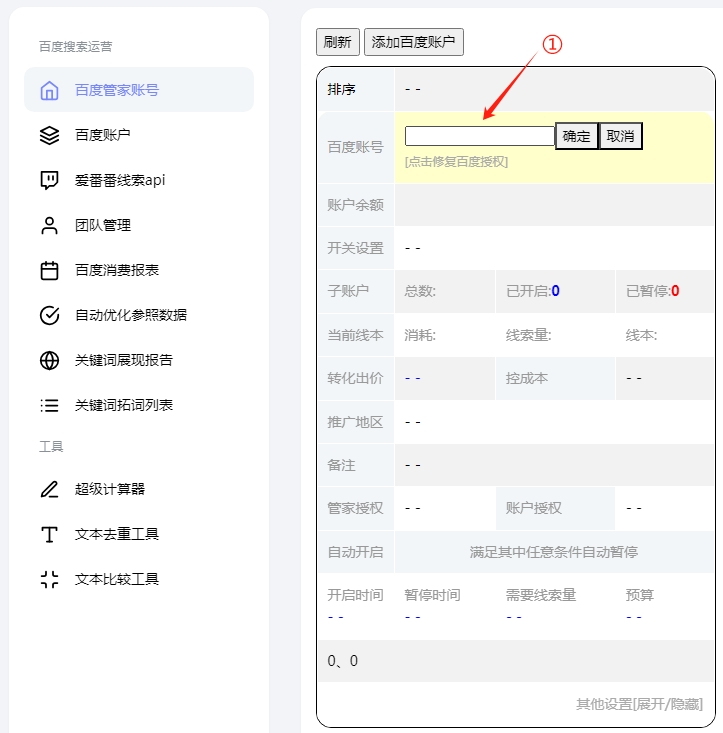Click the chat icon beside 爱番番线索api
This screenshot has width=723, height=733.
tap(49, 180)
